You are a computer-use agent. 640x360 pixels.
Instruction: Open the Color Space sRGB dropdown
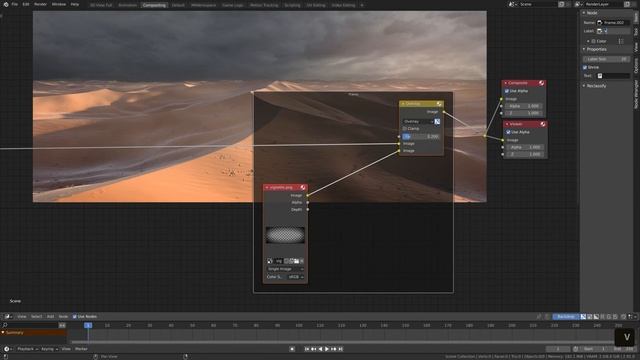pyautogui.click(x=296, y=277)
